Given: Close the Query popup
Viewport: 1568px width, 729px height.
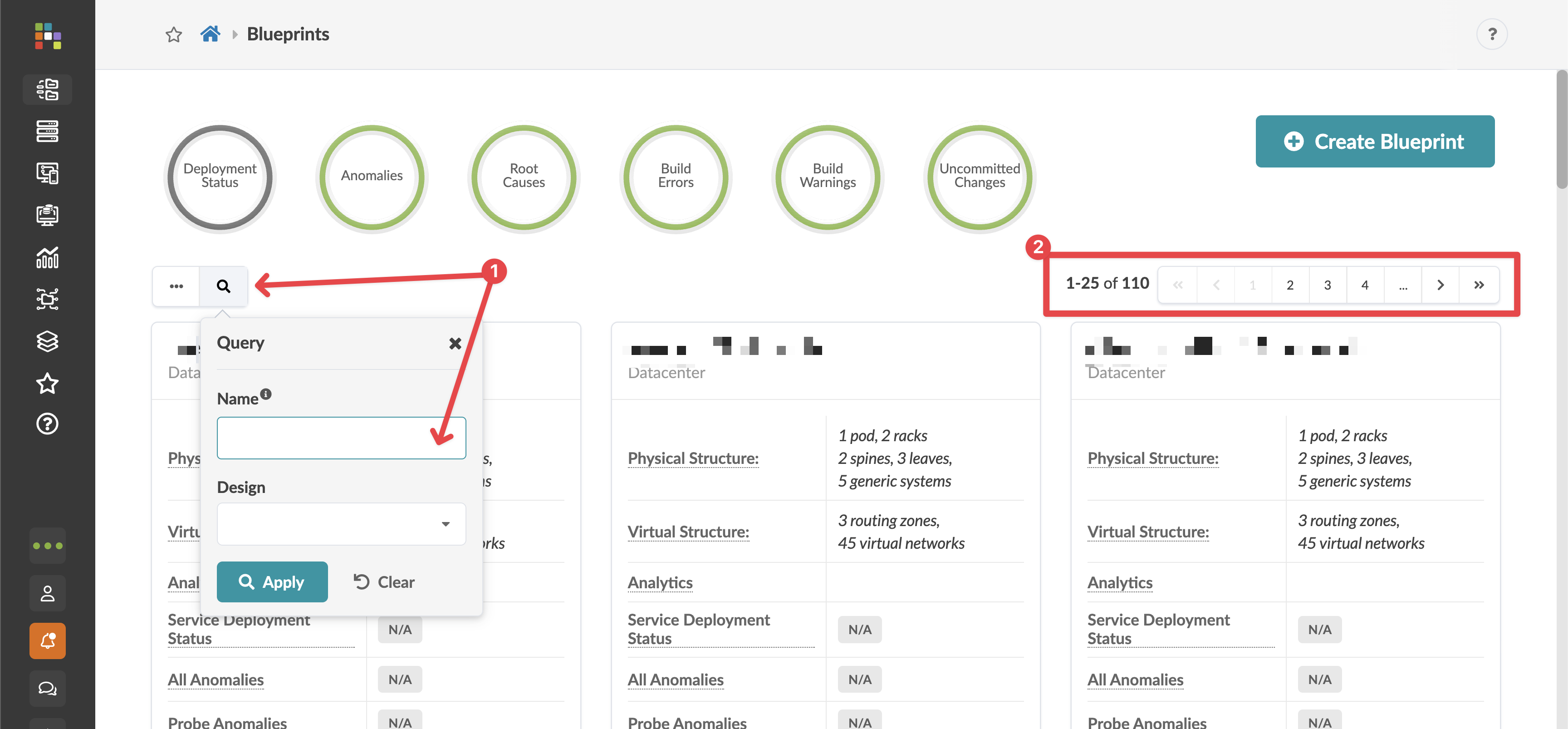Looking at the screenshot, I should (455, 344).
